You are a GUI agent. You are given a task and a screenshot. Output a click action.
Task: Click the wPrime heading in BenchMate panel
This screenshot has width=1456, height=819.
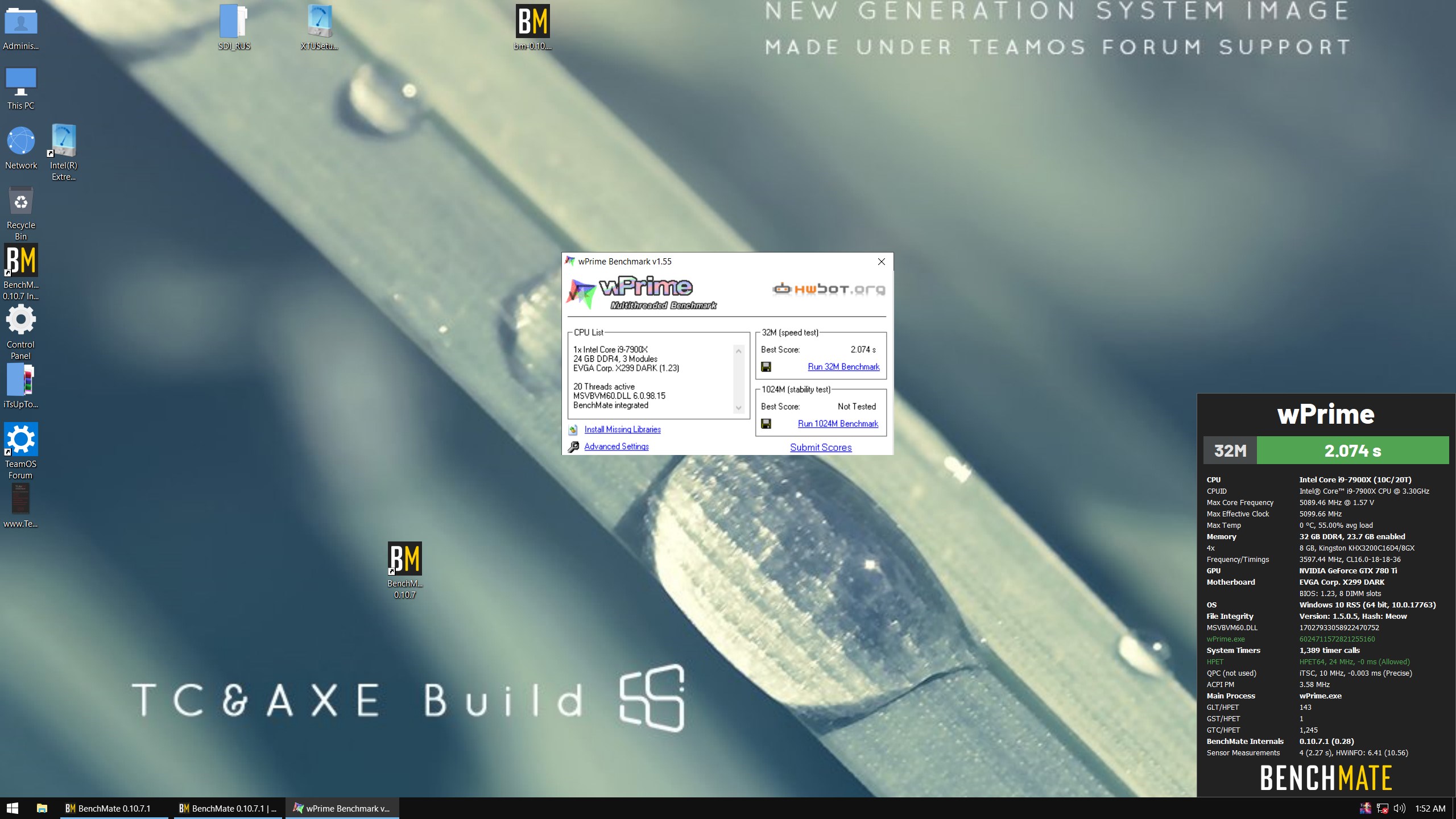[x=1326, y=415]
